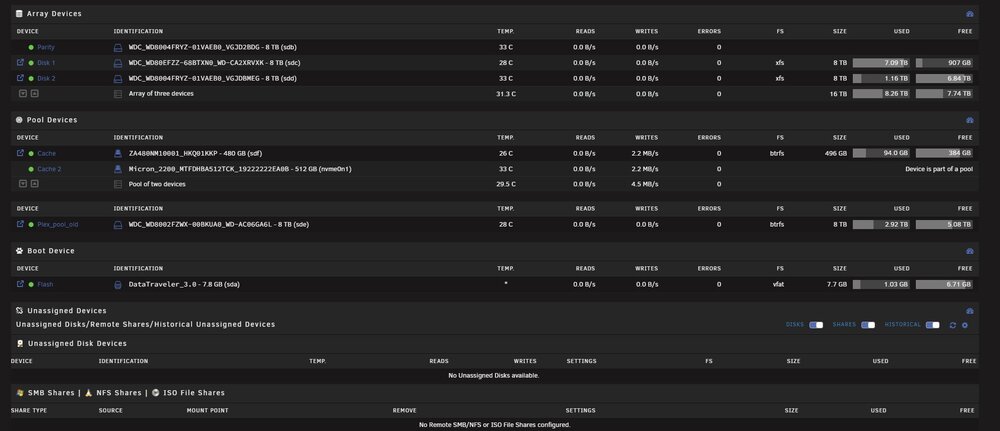Image resolution: width=1000 pixels, height=431 pixels.
Task: Open the dashboard icon in the Array Devices header
Action: (x=970, y=13)
